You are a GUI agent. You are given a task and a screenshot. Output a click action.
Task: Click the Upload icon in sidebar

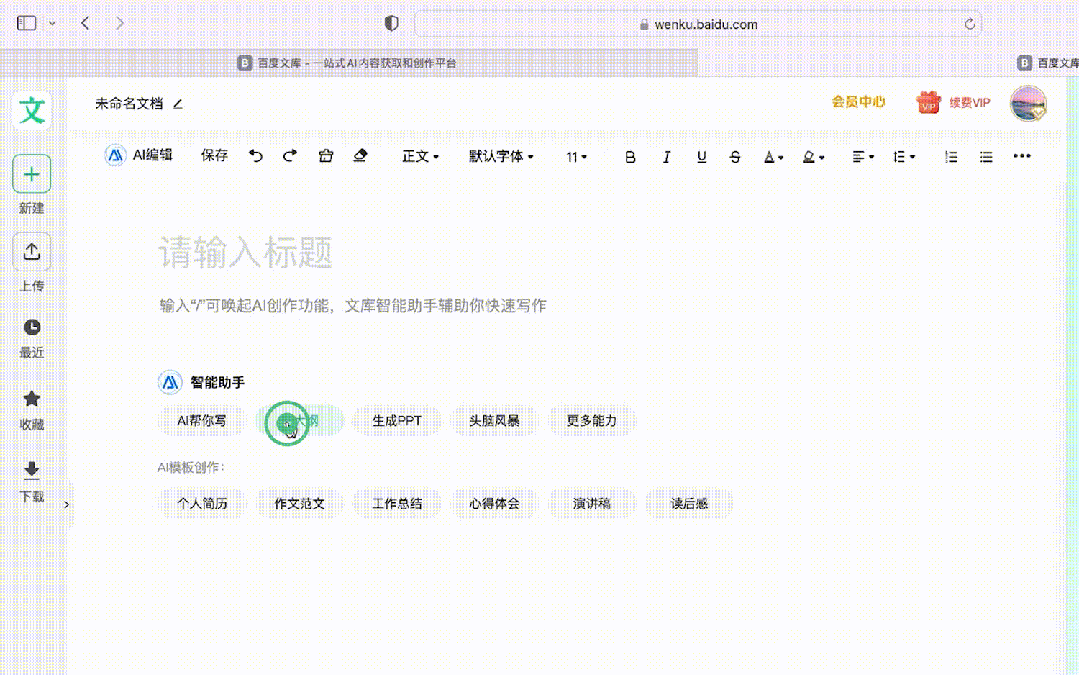click(x=32, y=252)
